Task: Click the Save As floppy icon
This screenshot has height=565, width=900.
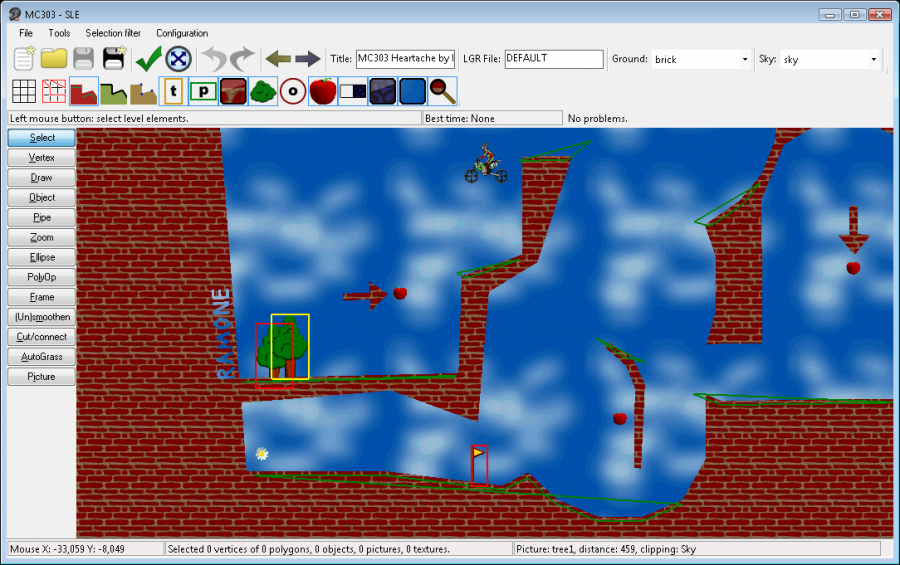Action: [x=114, y=59]
